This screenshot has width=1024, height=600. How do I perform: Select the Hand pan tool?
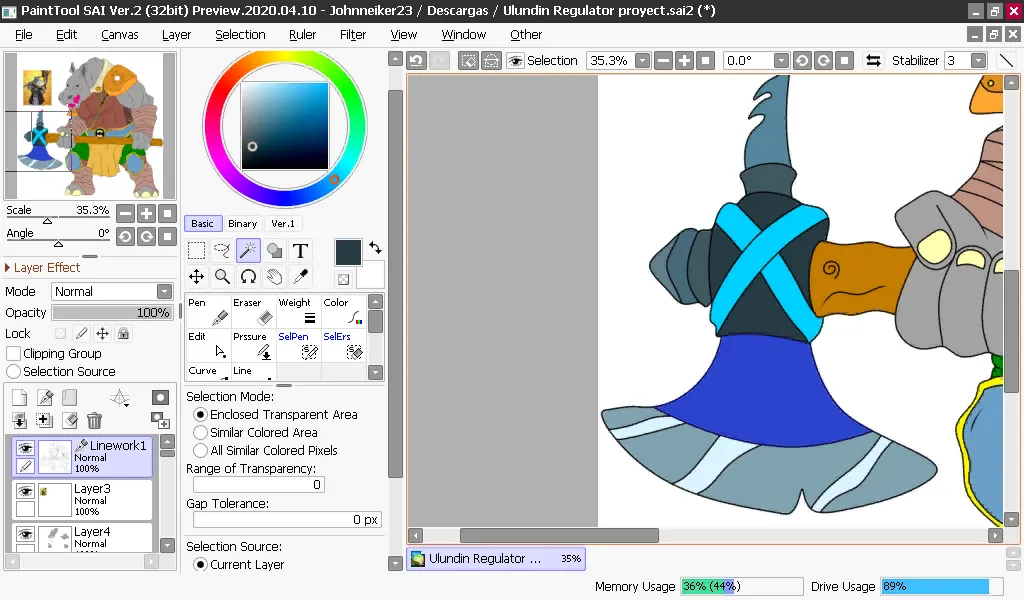tap(274, 277)
